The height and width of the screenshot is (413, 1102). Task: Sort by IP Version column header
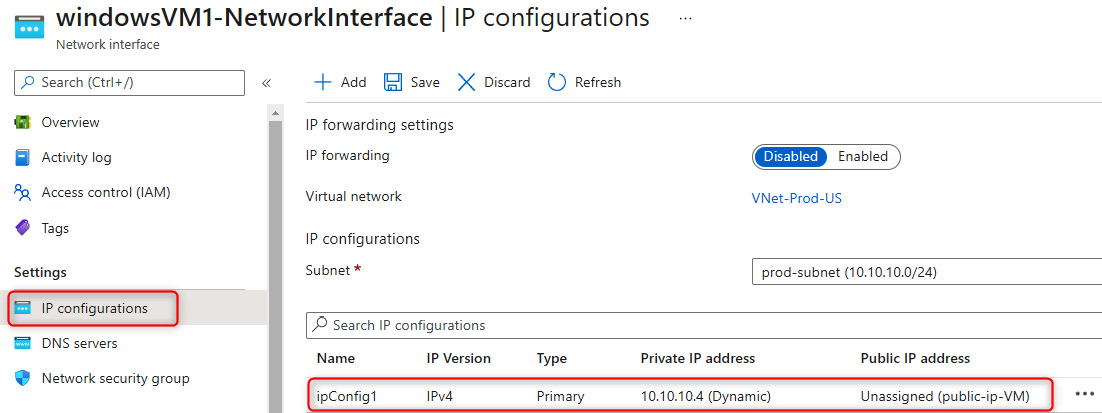[458, 358]
